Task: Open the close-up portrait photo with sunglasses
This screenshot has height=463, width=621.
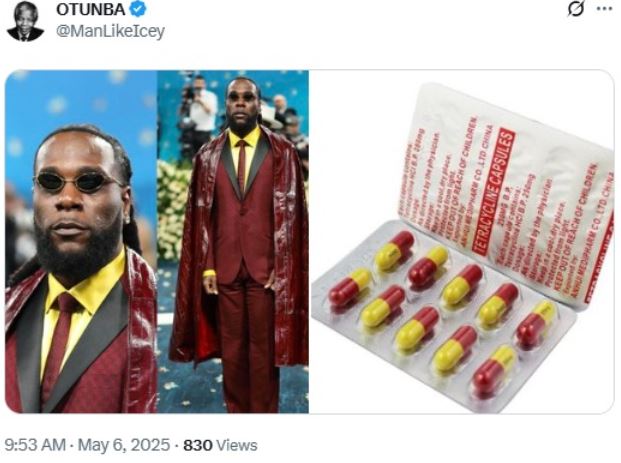Action: (x=81, y=242)
